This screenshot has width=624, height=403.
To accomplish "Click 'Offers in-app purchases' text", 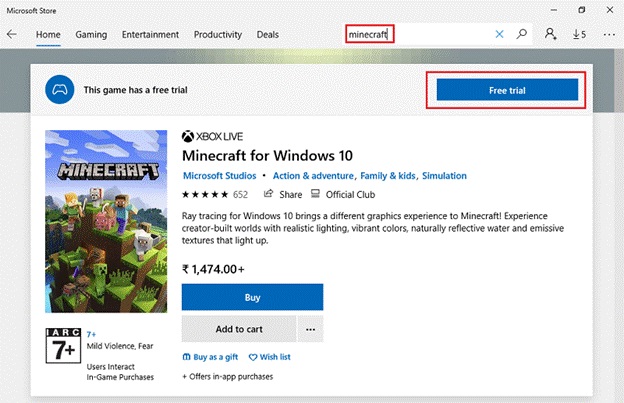I will (228, 376).
